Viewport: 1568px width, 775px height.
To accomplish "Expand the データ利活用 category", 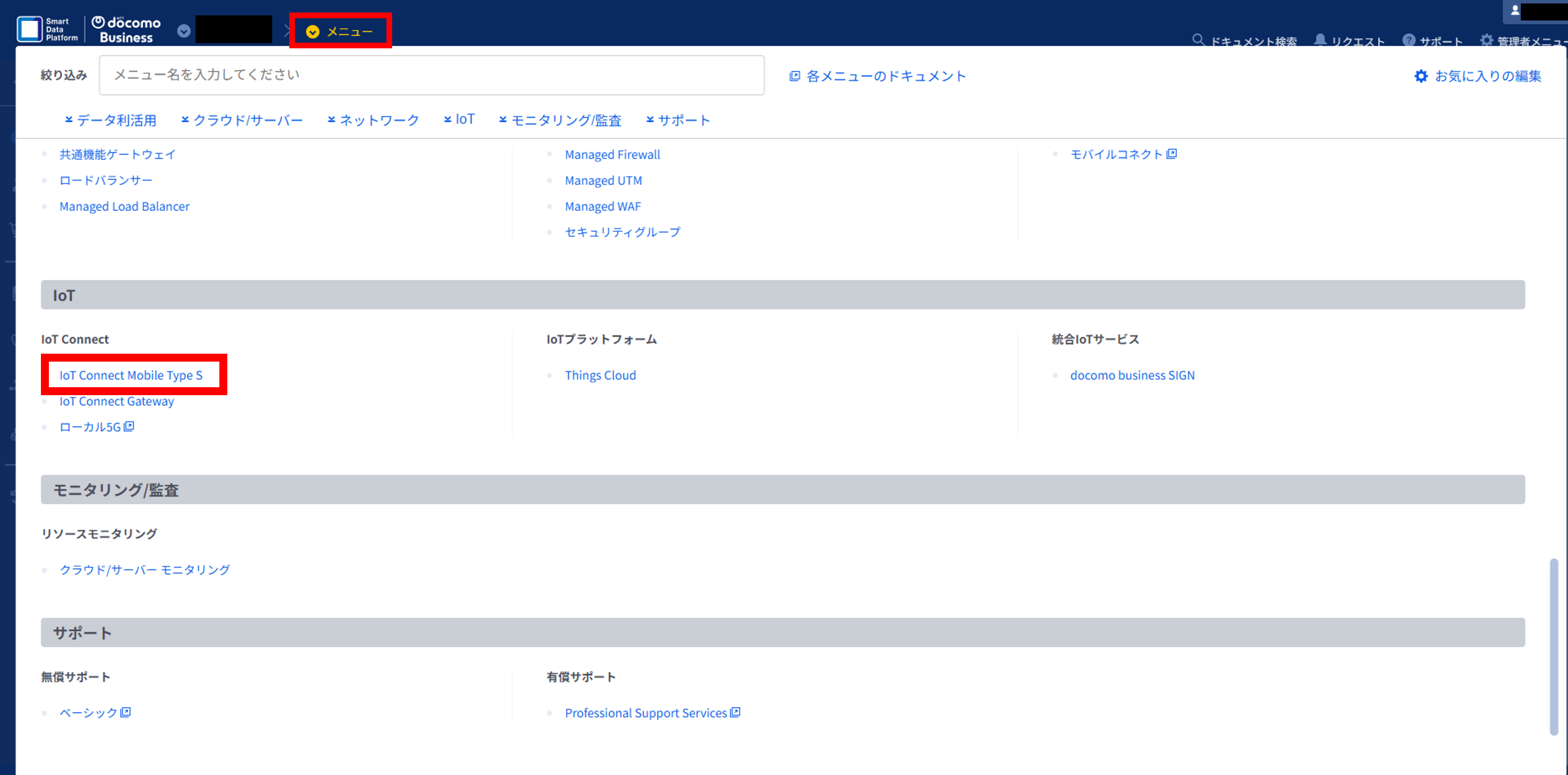I will coord(114,120).
